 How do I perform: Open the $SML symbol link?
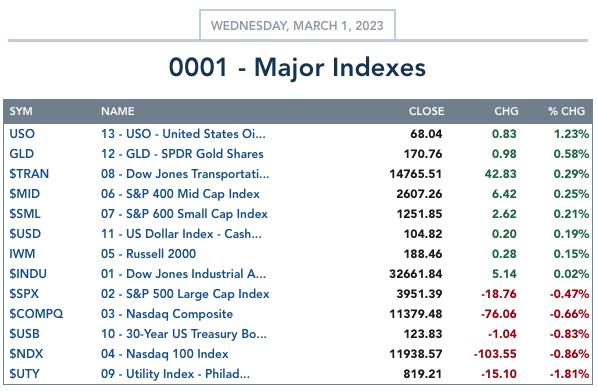(x=25, y=214)
